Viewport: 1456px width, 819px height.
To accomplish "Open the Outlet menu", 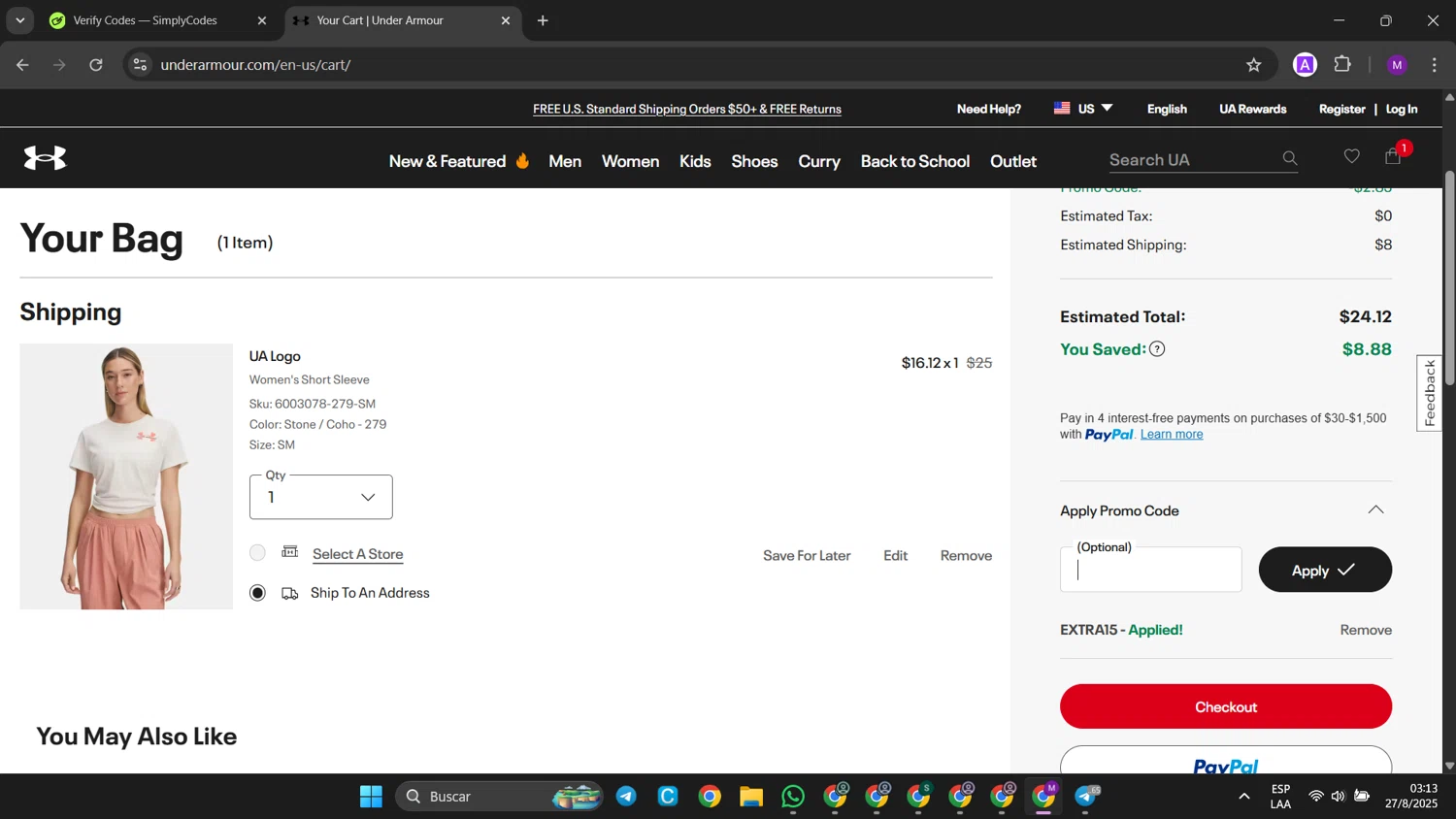I will click(1013, 161).
